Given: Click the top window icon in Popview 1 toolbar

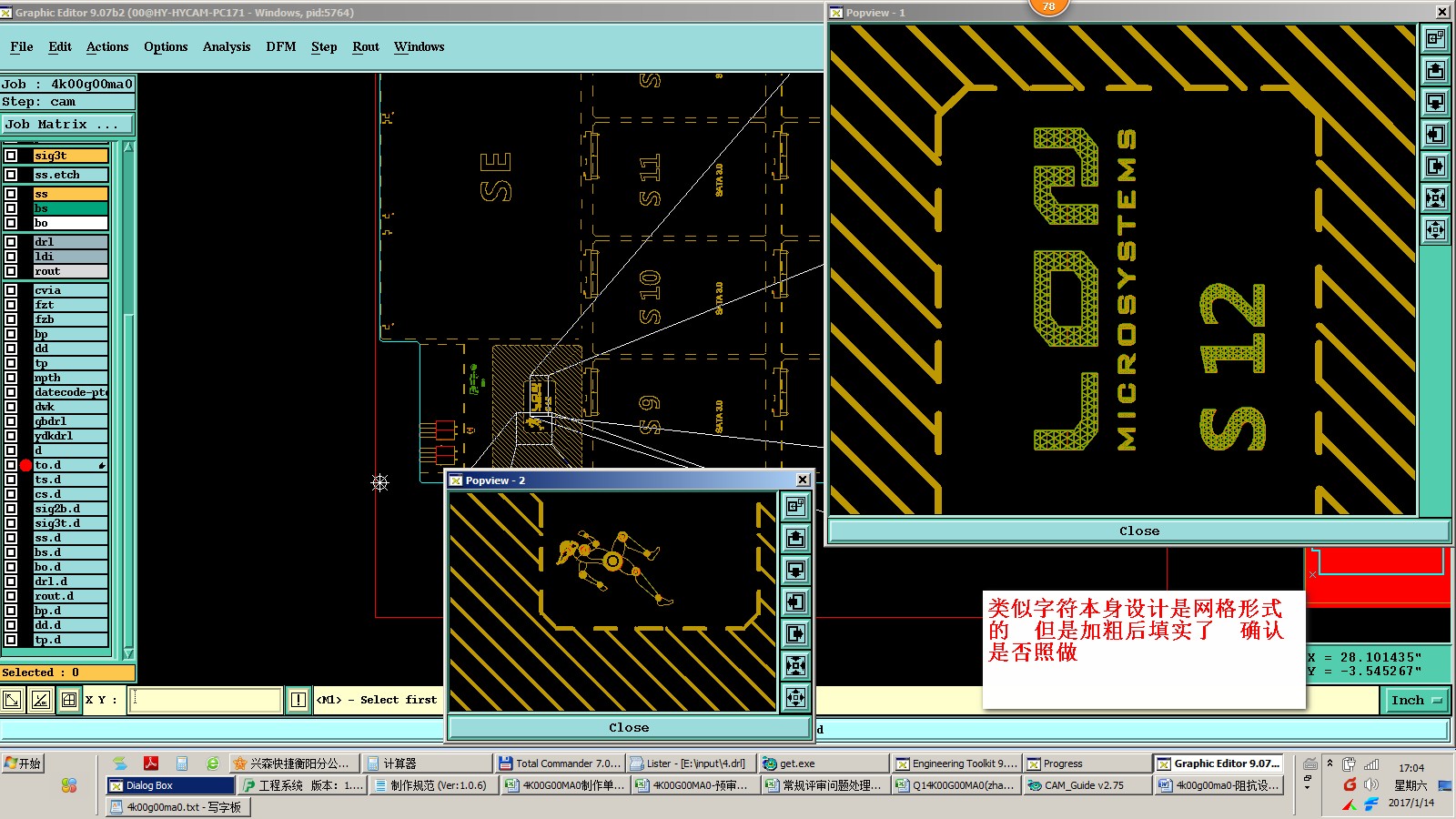Looking at the screenshot, I should (x=1435, y=38).
